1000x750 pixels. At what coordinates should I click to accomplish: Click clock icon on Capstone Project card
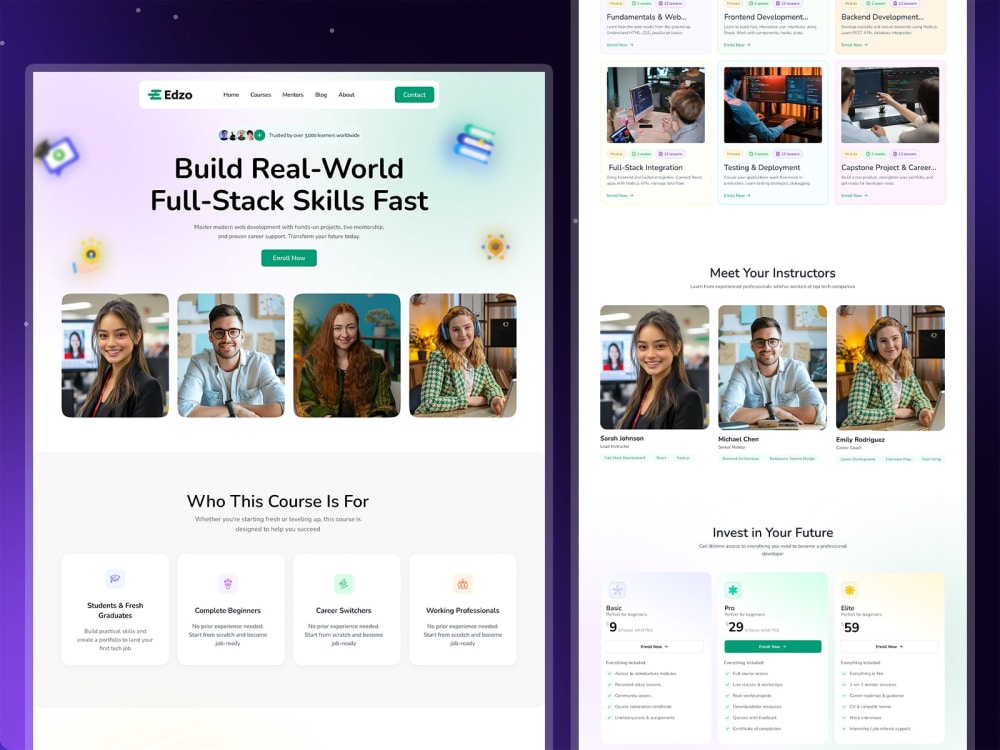point(869,154)
